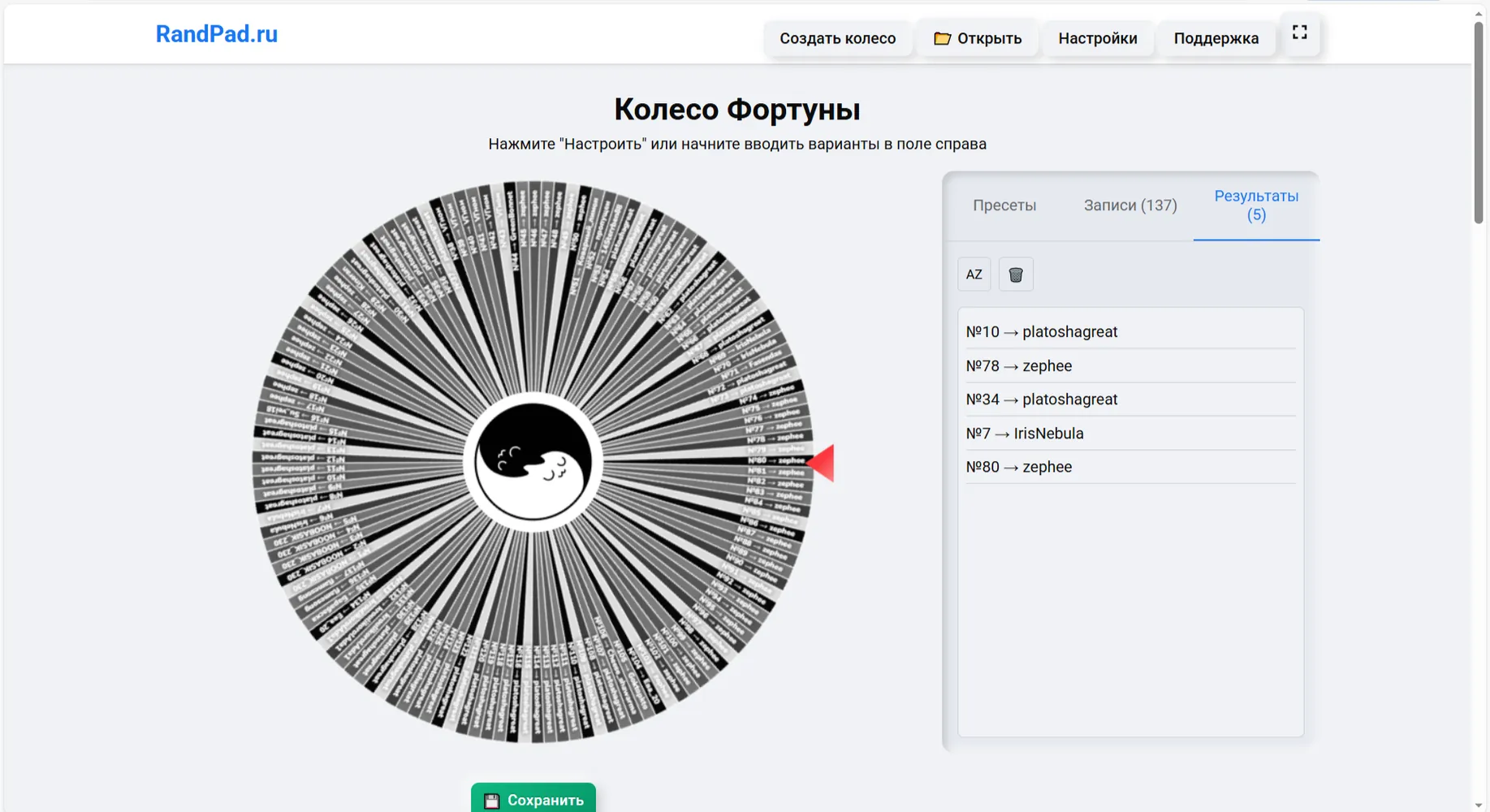1490x812 pixels.
Task: Go to RandPad.ru home logo
Action: pos(217,34)
